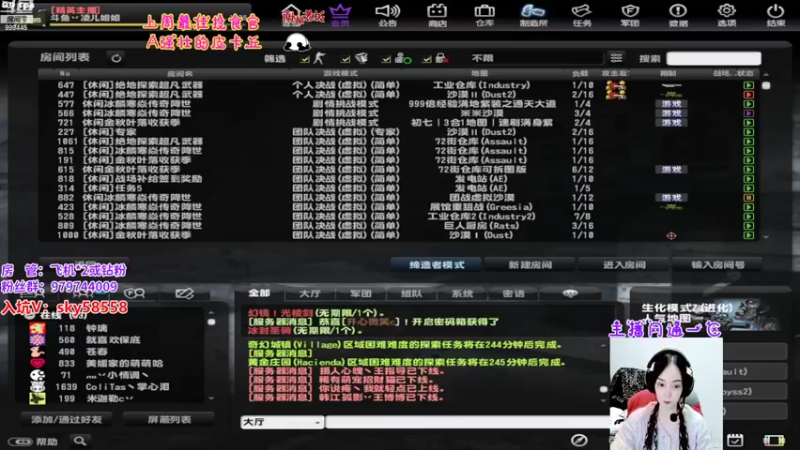800x450 pixels.
Task: Toggle the running soldier mode filter checkbox
Action: [305, 59]
